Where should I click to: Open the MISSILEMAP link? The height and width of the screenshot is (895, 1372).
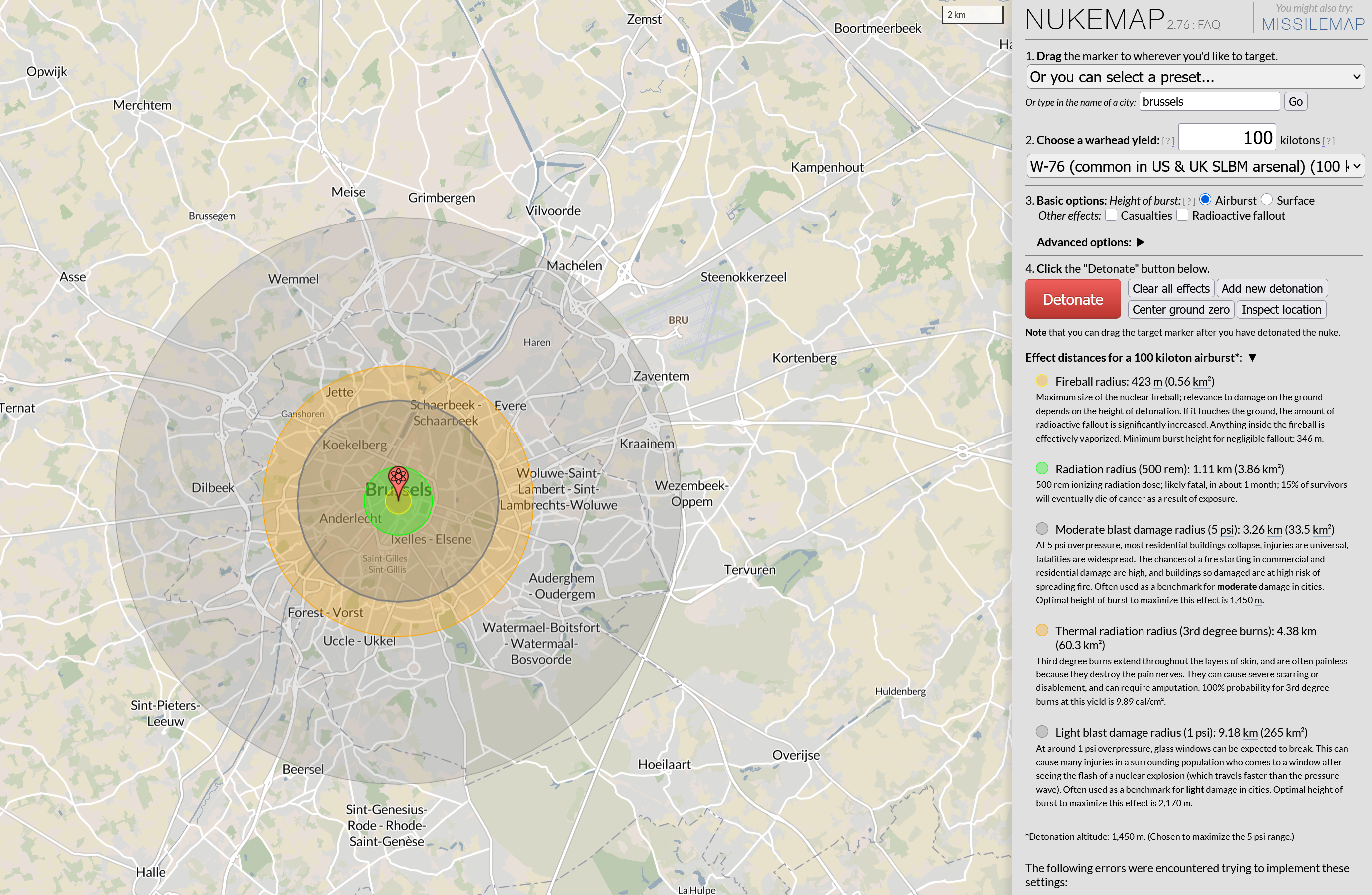1313,24
